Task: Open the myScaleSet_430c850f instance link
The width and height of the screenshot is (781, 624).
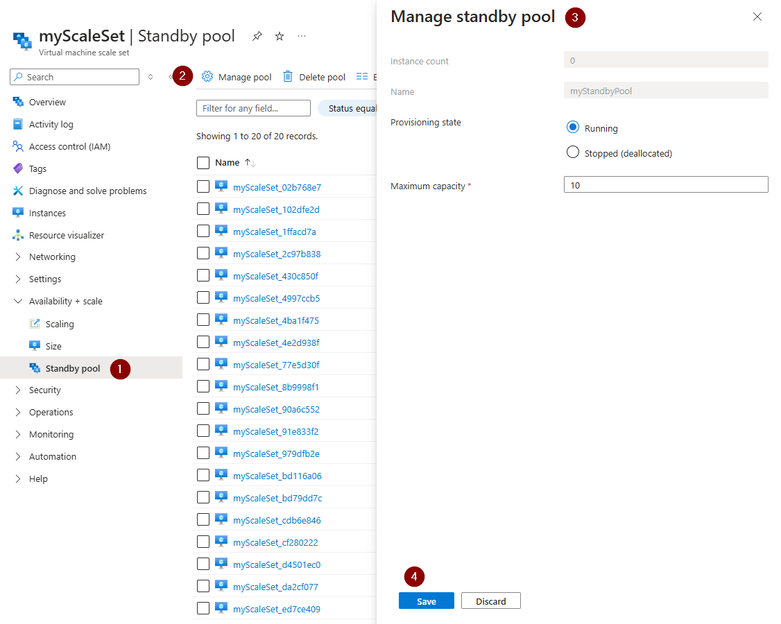Action: [x=275, y=276]
